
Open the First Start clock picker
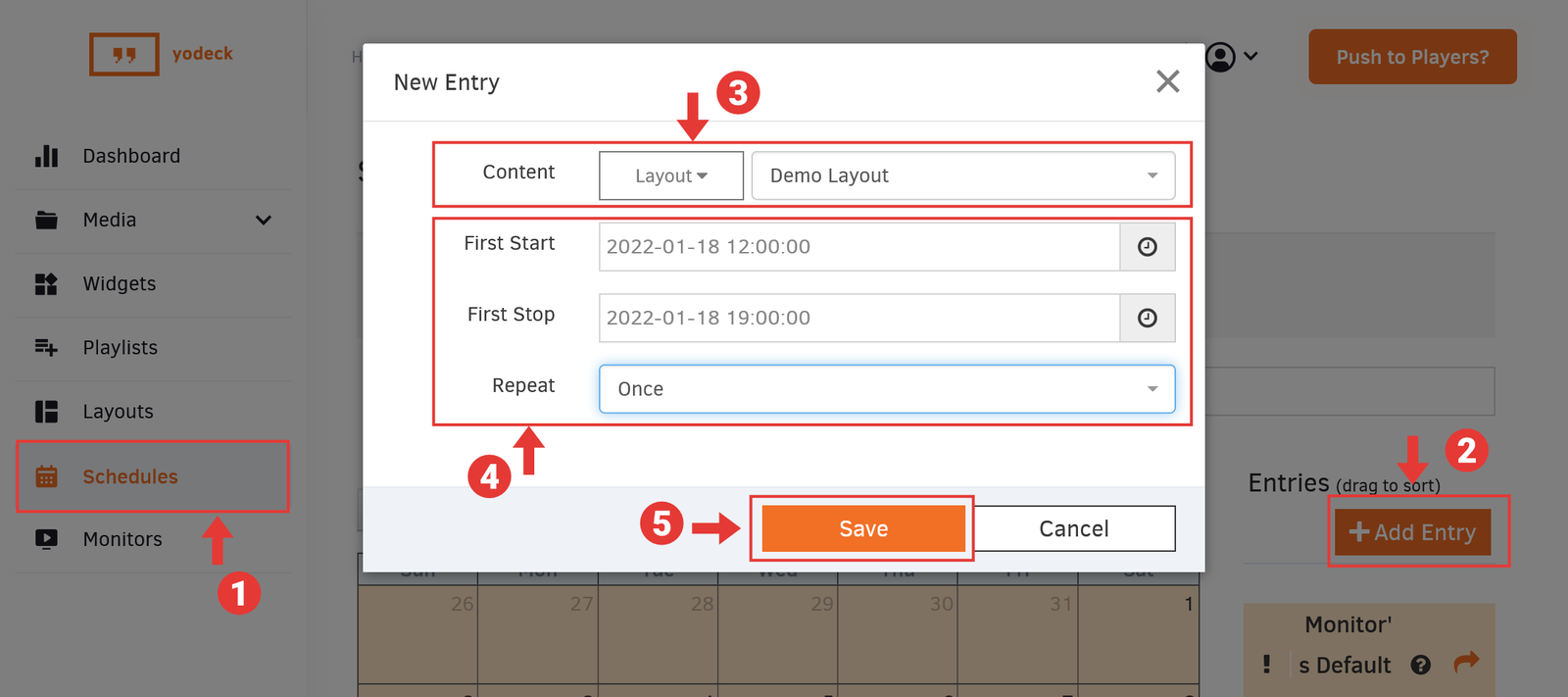(x=1147, y=247)
